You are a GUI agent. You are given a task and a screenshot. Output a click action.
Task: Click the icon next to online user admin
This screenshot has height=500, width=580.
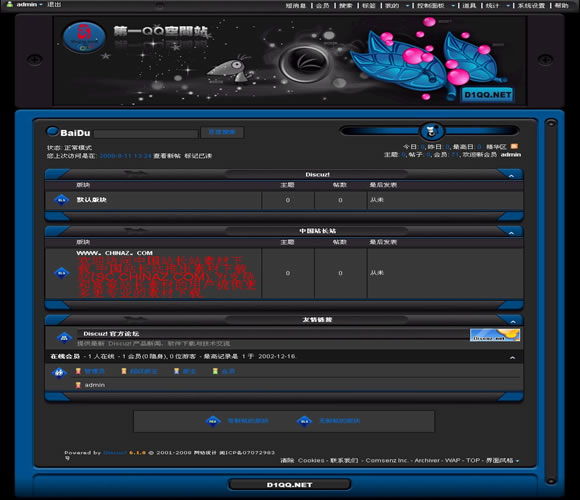[78, 385]
